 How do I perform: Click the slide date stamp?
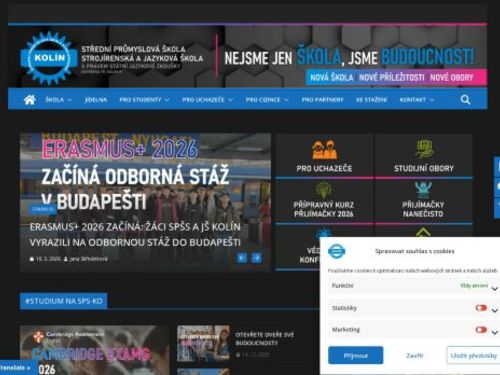click(48, 259)
